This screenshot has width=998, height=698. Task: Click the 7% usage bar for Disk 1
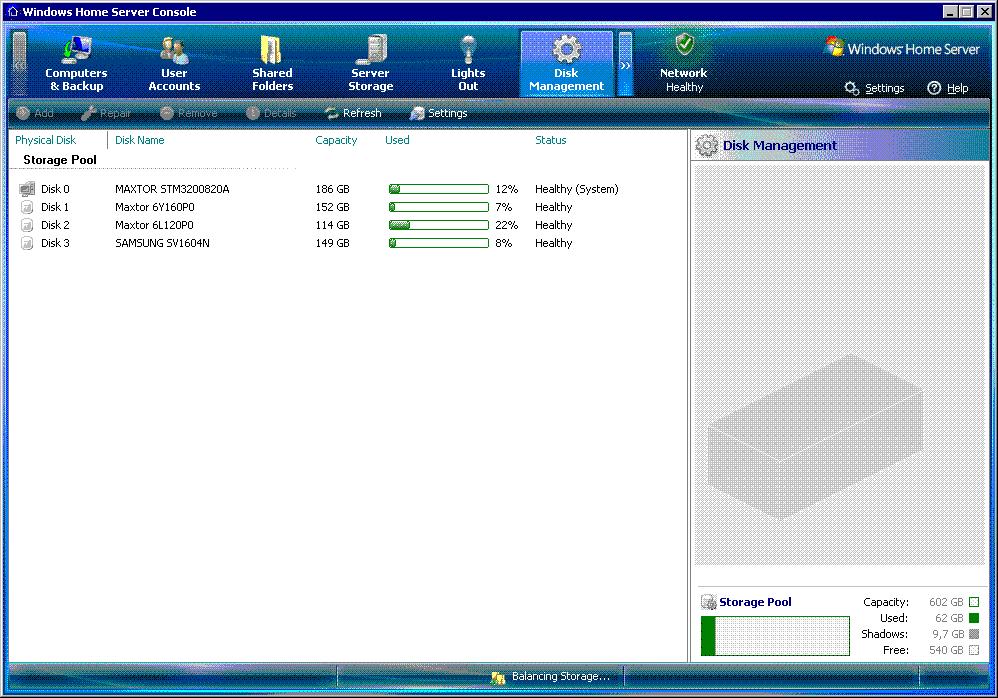[x=439, y=207]
